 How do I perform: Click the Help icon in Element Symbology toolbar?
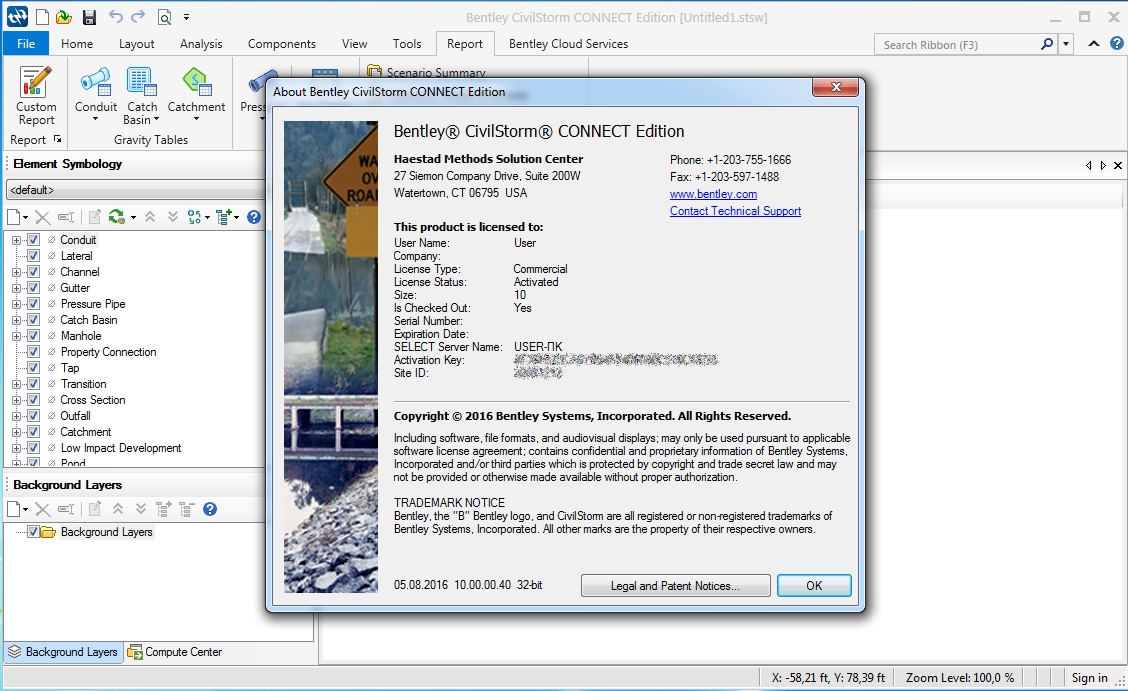click(254, 216)
